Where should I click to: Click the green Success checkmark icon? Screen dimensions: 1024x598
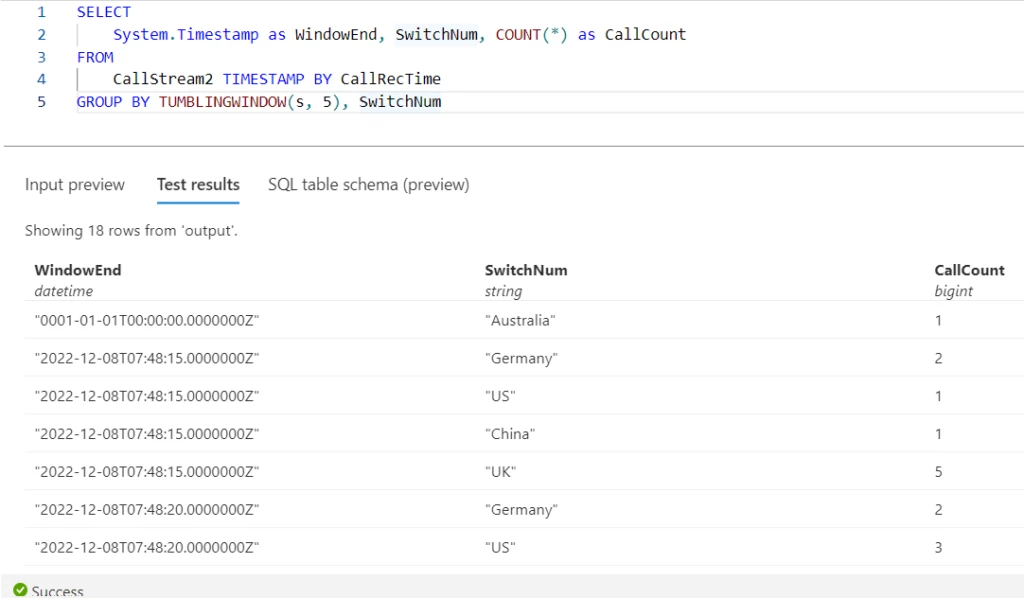pos(20,590)
